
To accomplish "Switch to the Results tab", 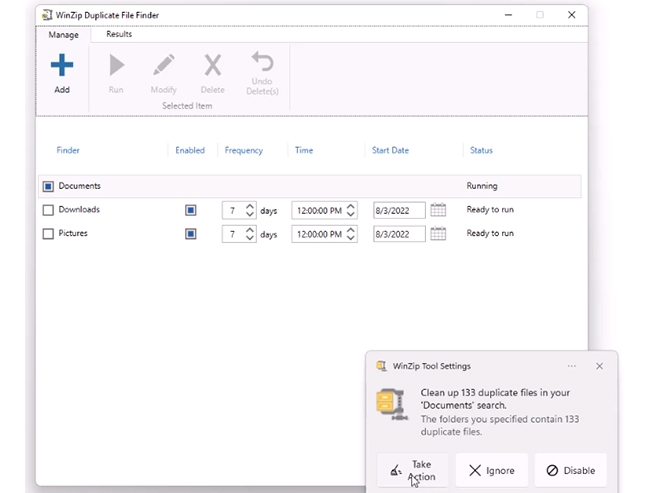I will pyautogui.click(x=119, y=34).
